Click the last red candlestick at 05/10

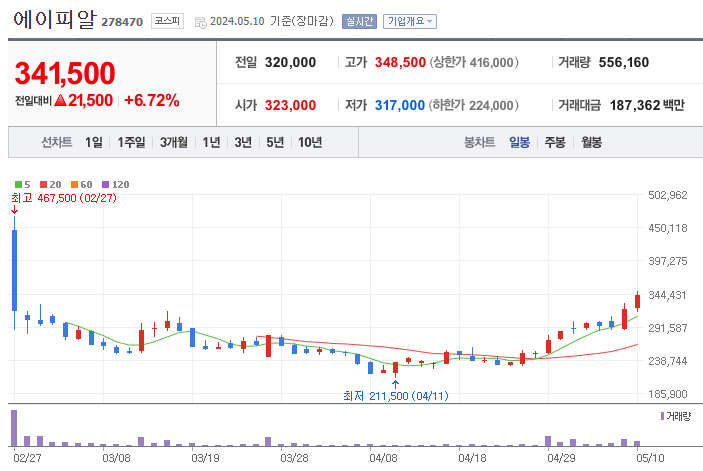[x=637, y=301]
